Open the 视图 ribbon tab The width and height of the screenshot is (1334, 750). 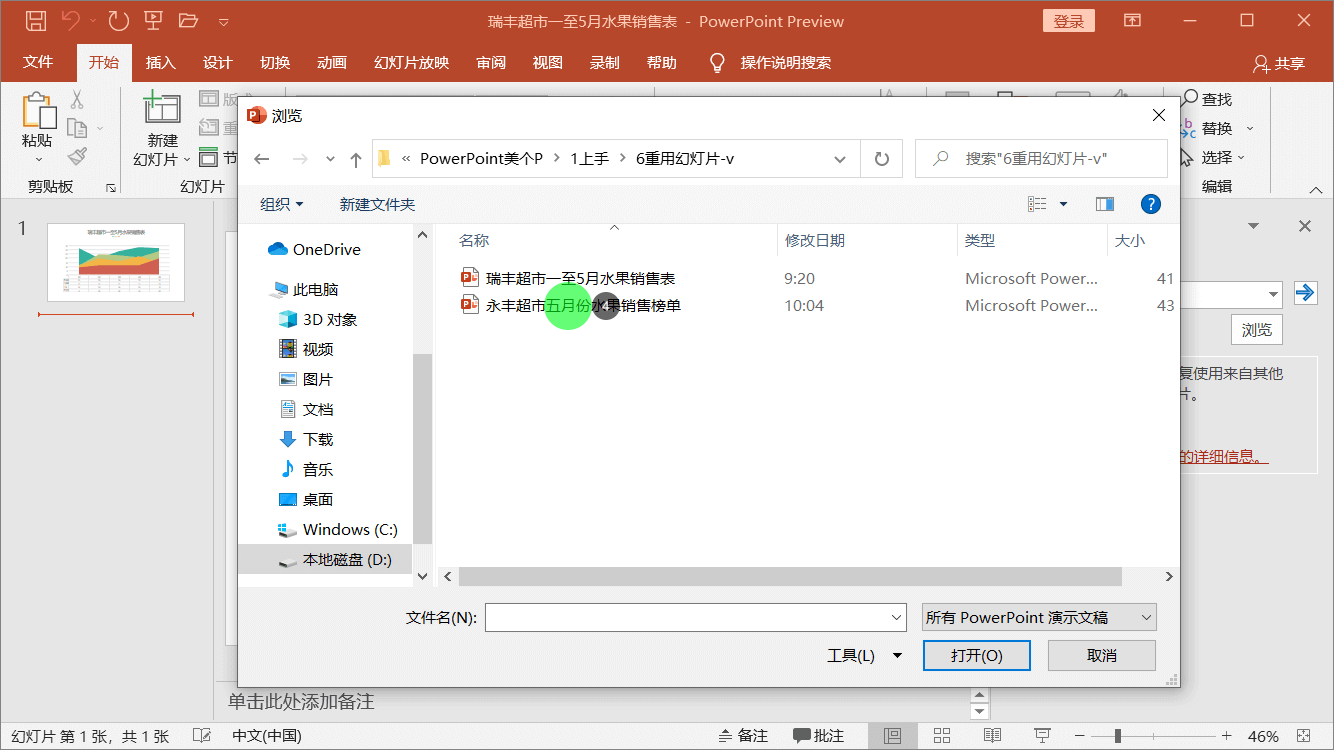(548, 62)
